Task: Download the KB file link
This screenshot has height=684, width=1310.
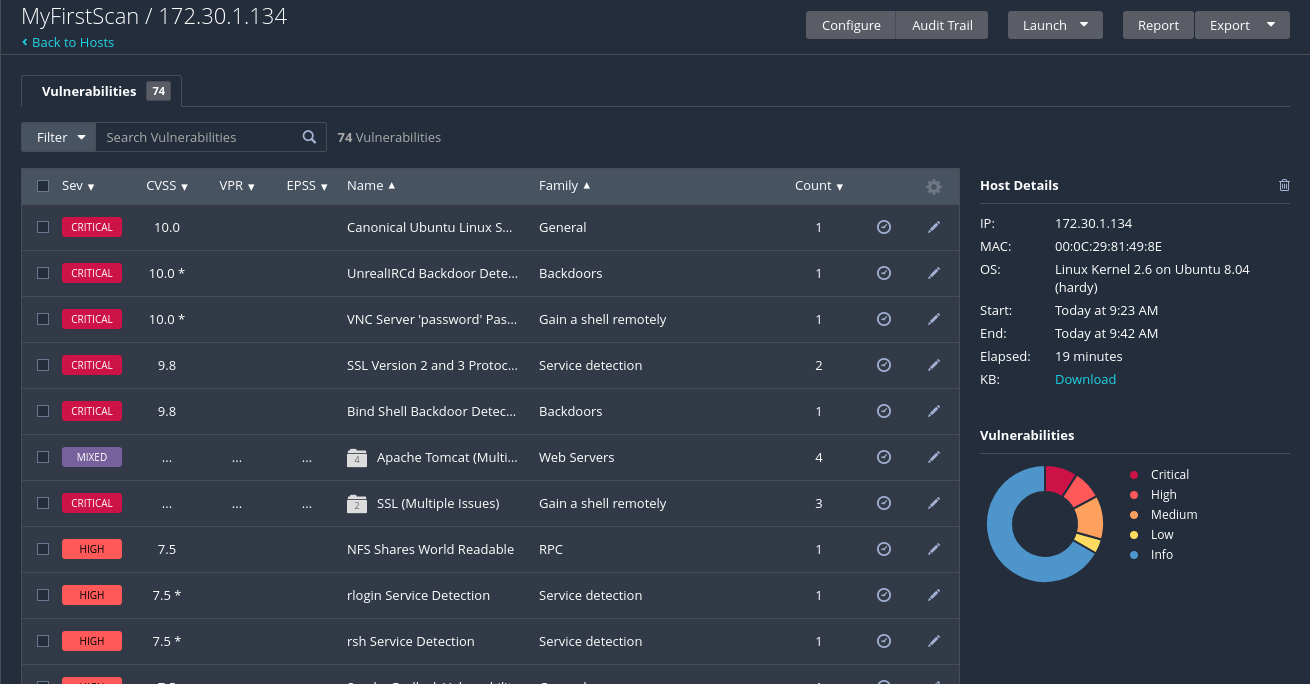Action: (x=1085, y=379)
